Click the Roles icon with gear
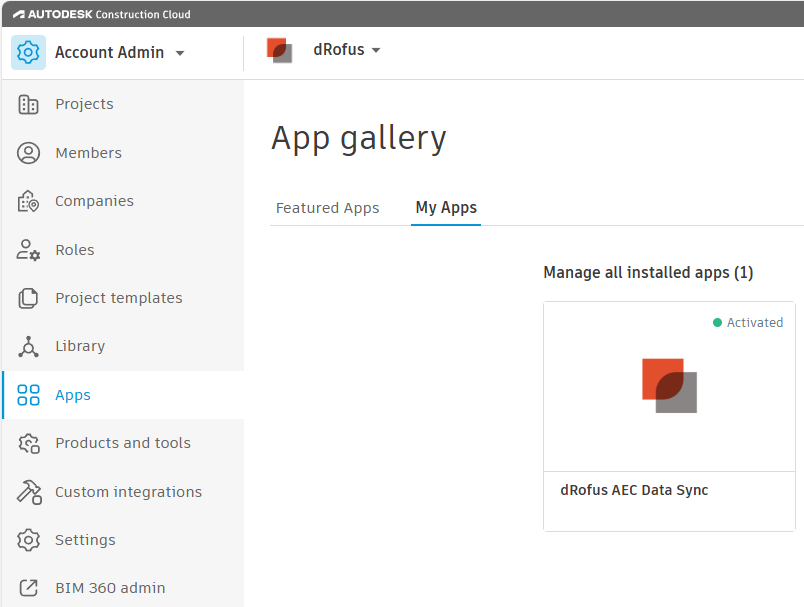804x607 pixels. (x=28, y=250)
